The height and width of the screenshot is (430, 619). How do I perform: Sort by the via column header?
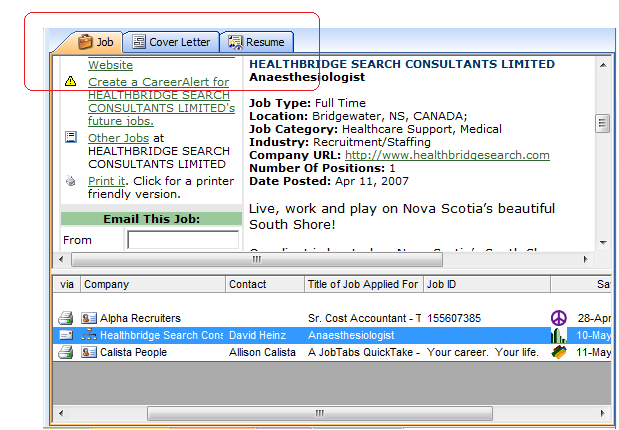pos(67,284)
